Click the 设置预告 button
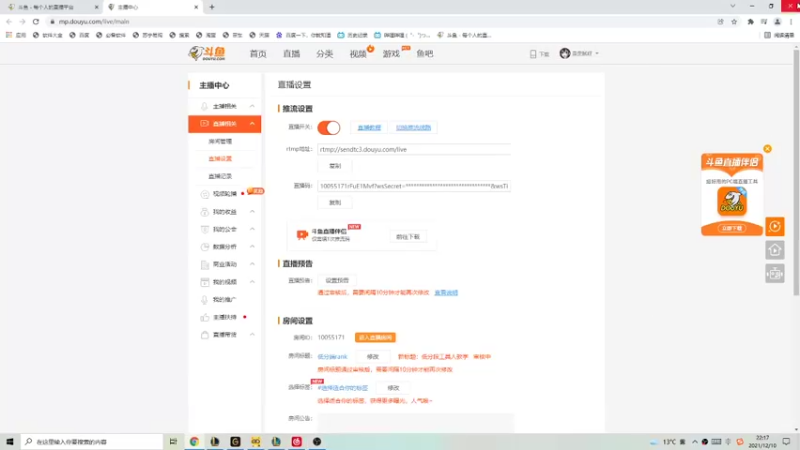 pos(337,281)
